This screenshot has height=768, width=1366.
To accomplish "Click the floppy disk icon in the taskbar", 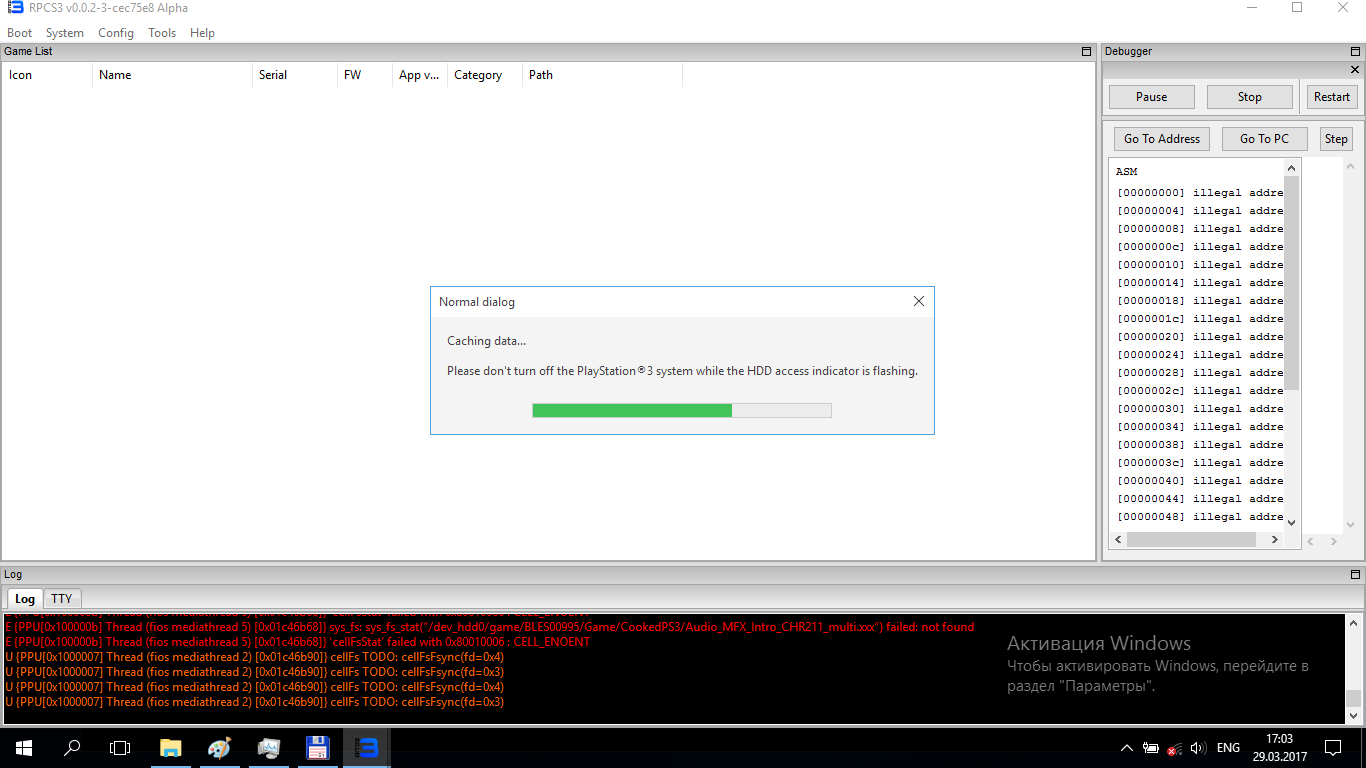I will pyautogui.click(x=317, y=747).
